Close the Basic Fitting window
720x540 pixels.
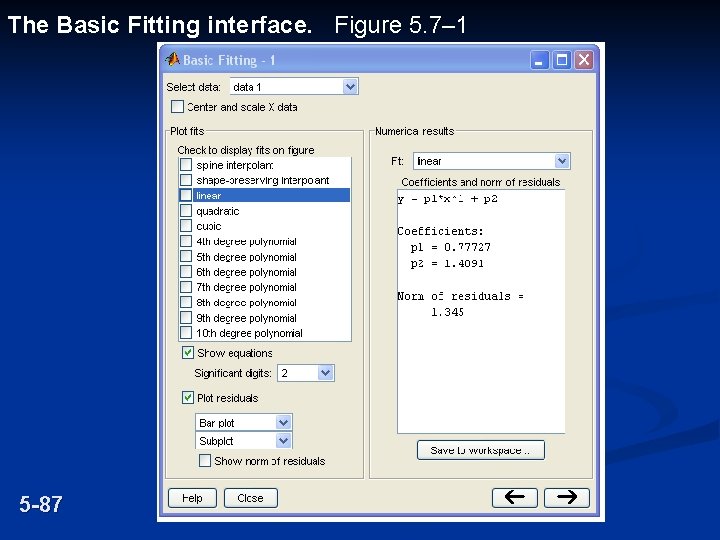(584, 60)
